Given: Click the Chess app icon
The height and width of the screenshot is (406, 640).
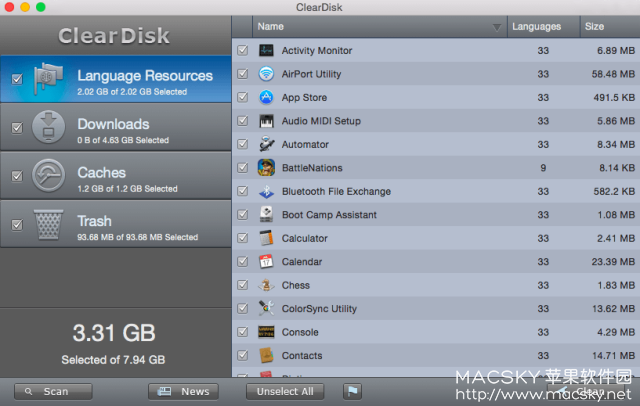Looking at the screenshot, I should pos(266,285).
